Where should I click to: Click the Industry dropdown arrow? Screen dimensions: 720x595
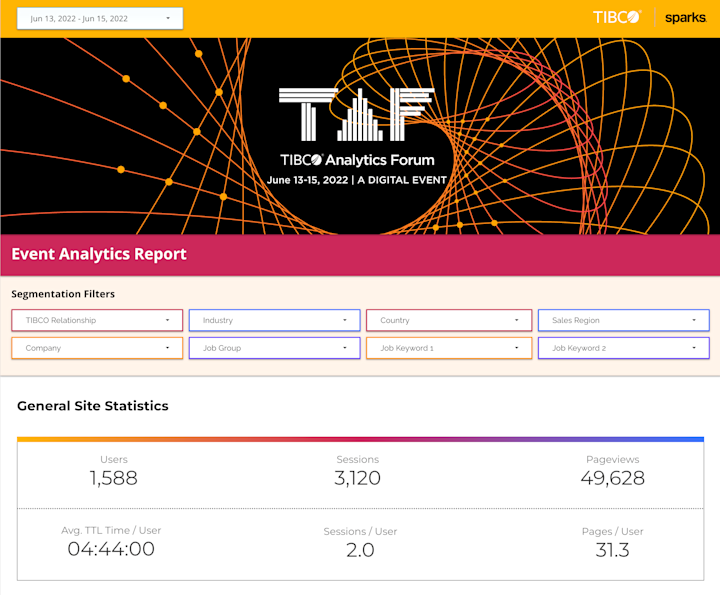click(344, 320)
